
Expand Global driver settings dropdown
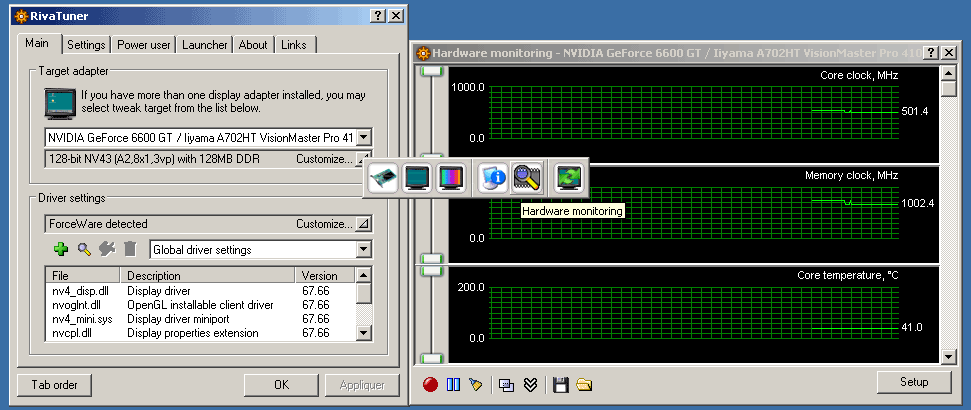coord(365,250)
